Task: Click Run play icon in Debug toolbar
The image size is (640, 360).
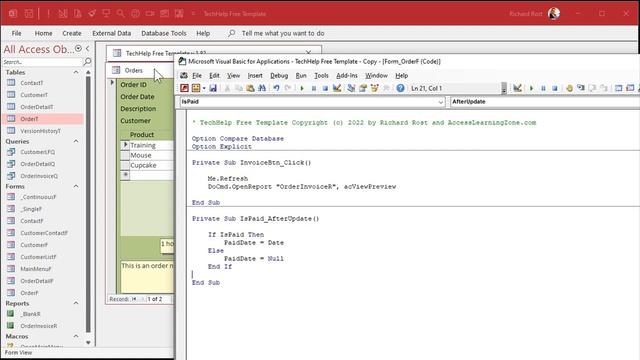Action: (531, 88)
